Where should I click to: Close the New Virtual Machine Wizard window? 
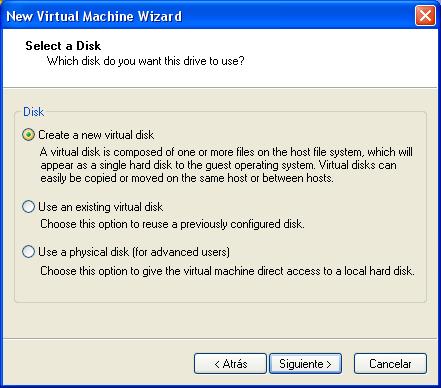425,15
